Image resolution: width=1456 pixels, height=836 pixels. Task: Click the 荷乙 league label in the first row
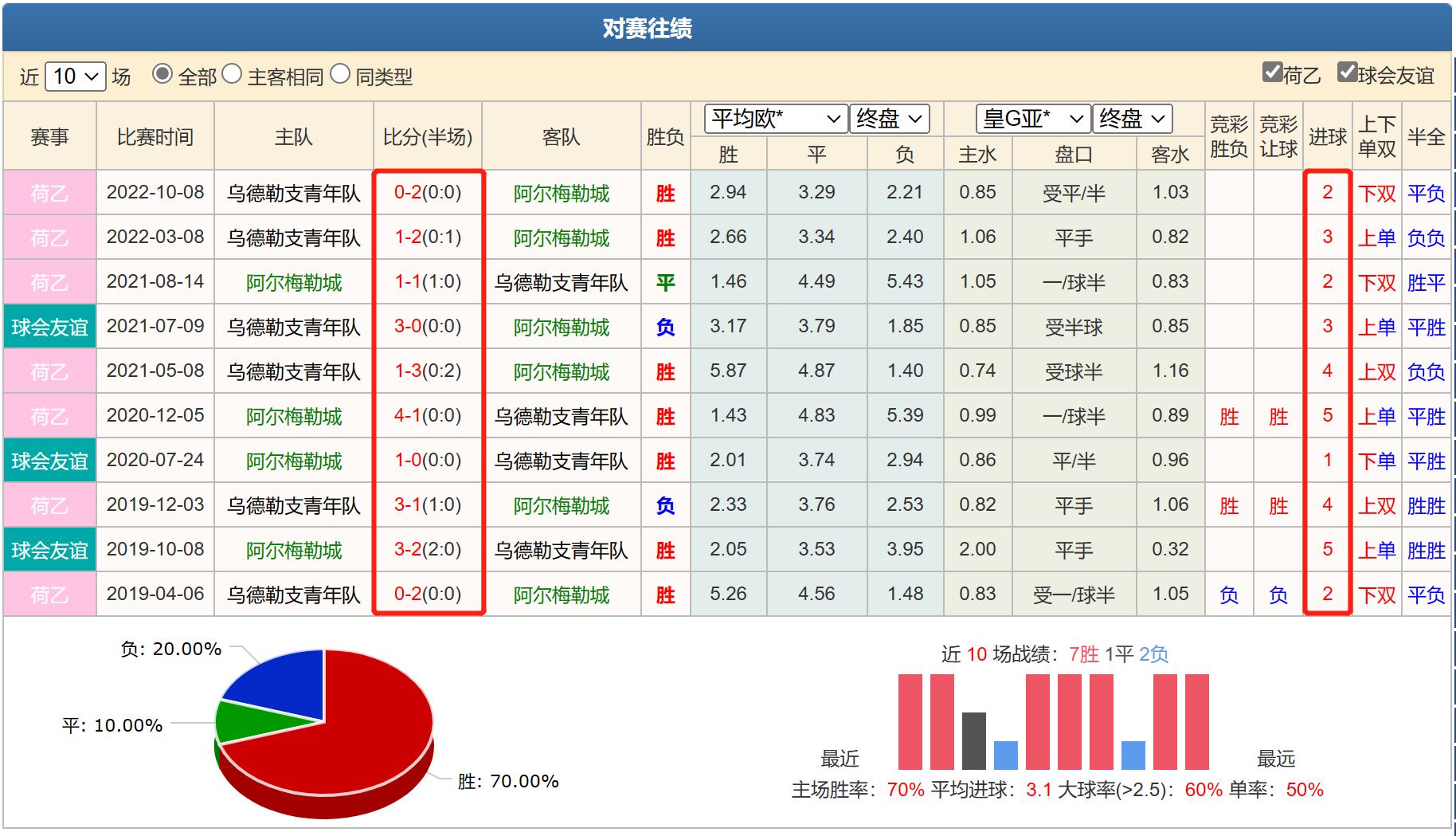coord(49,192)
